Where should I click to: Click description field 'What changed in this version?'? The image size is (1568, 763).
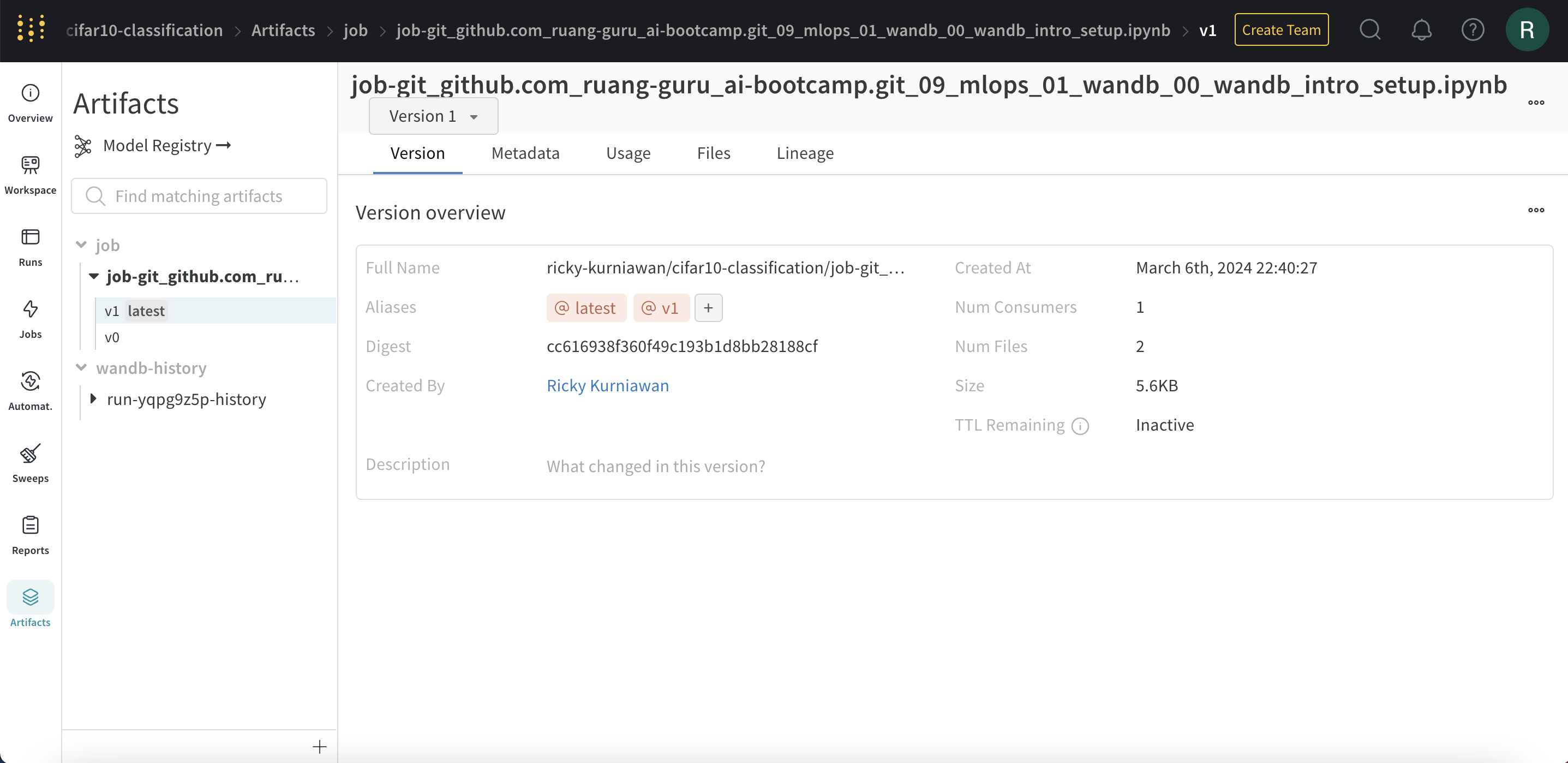[656, 466]
